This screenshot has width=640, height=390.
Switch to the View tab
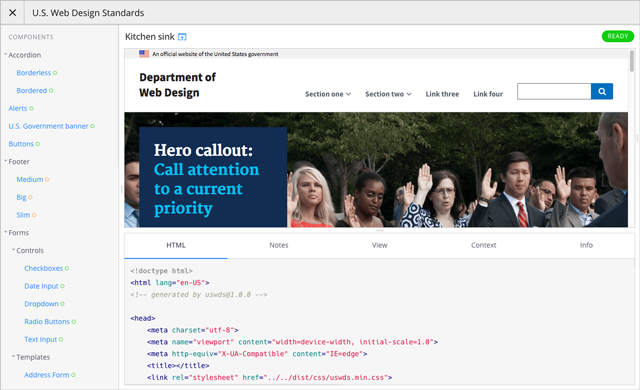(x=380, y=246)
